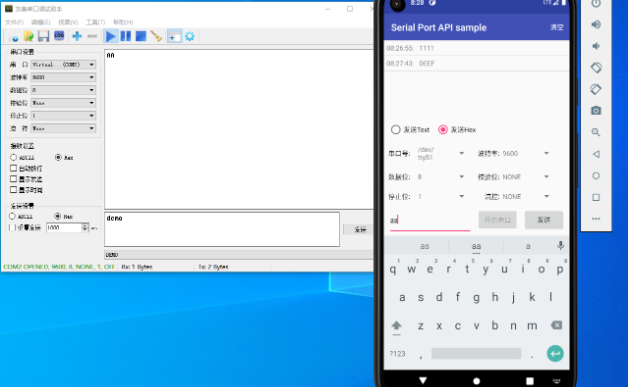Click the emulator sidebar back triangle icon
This screenshot has height=387, width=628.
click(x=596, y=154)
